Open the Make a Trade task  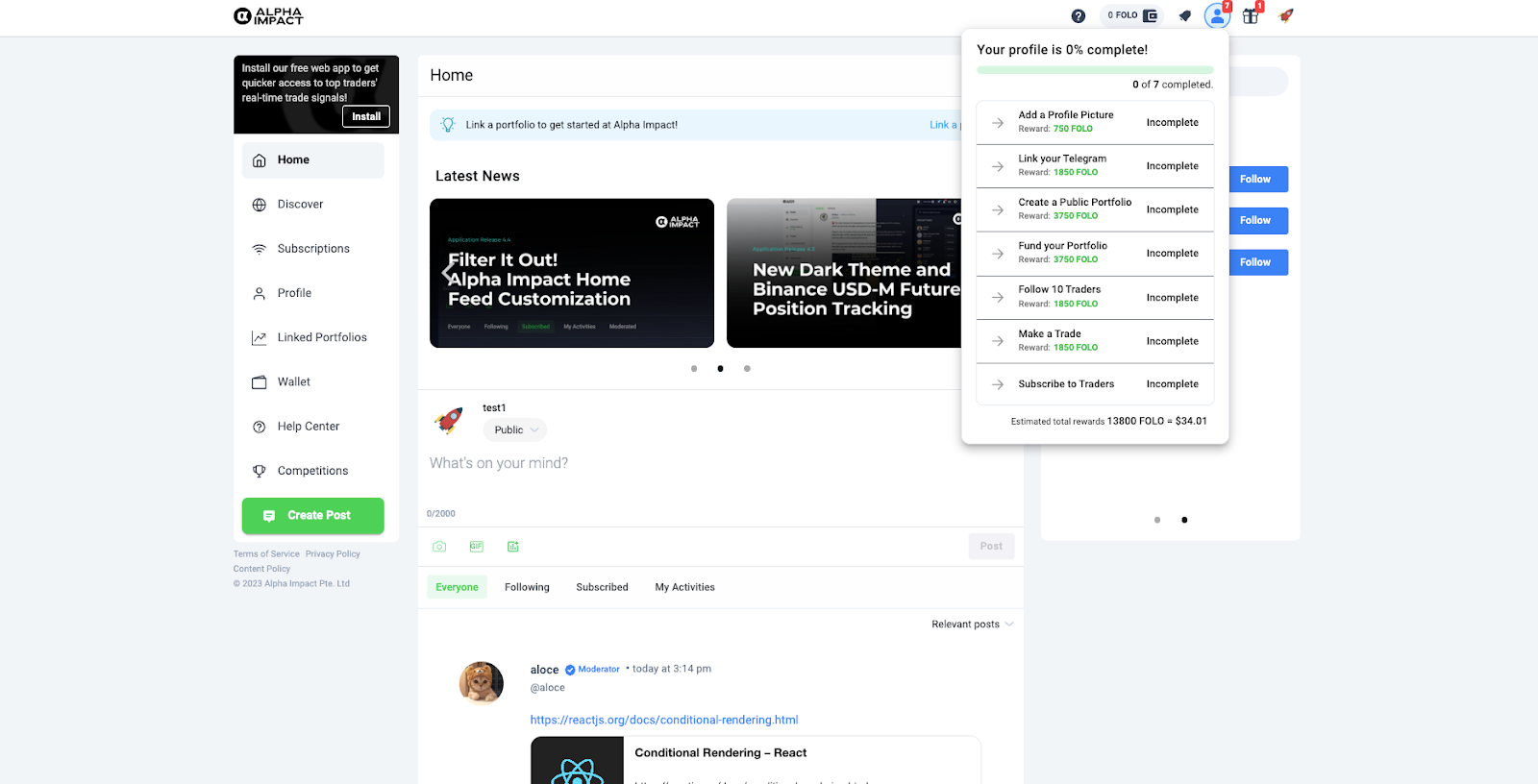click(x=1095, y=341)
